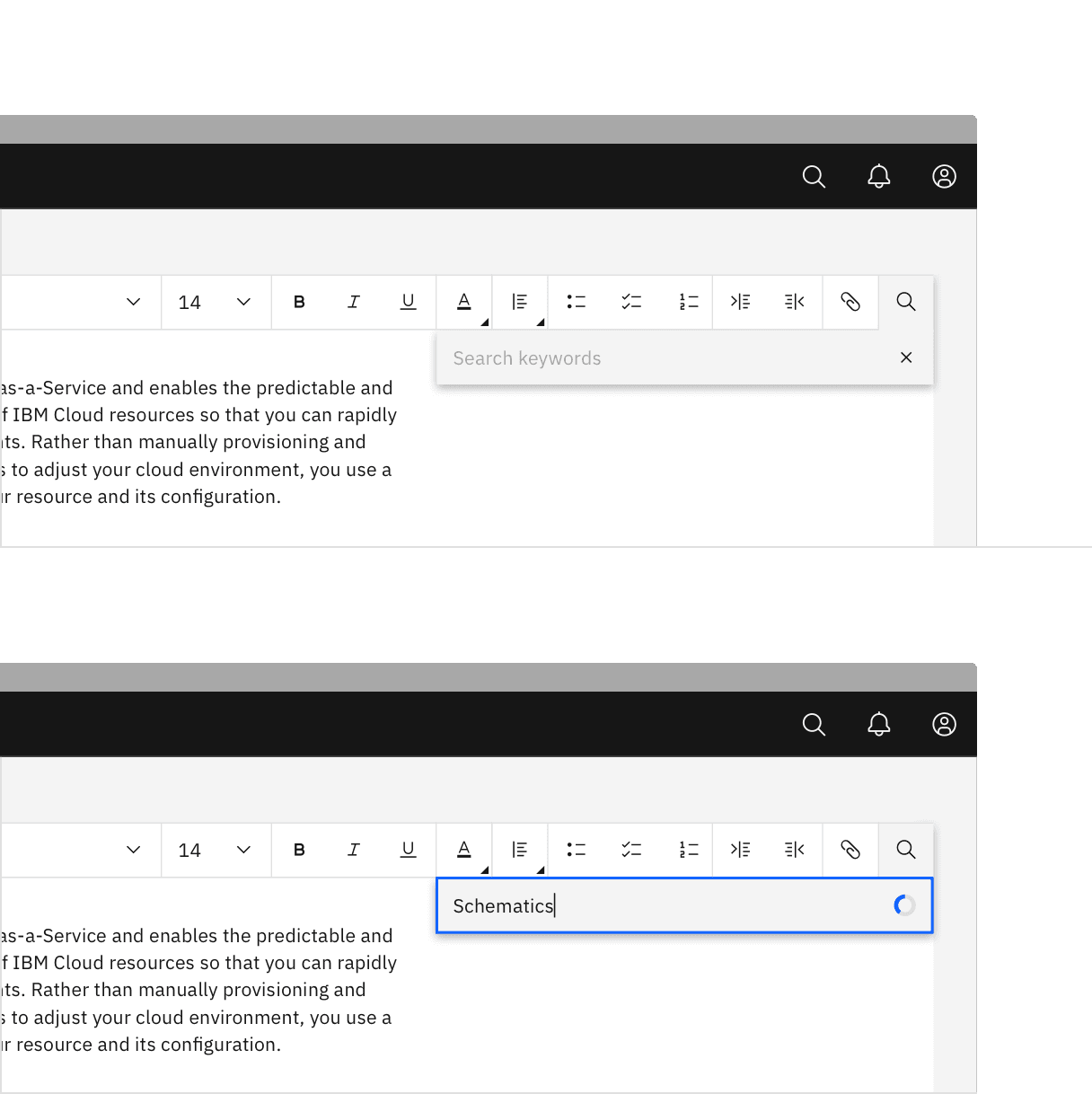The width and height of the screenshot is (1092, 1094).
Task: Increase the text indent
Action: point(741,302)
